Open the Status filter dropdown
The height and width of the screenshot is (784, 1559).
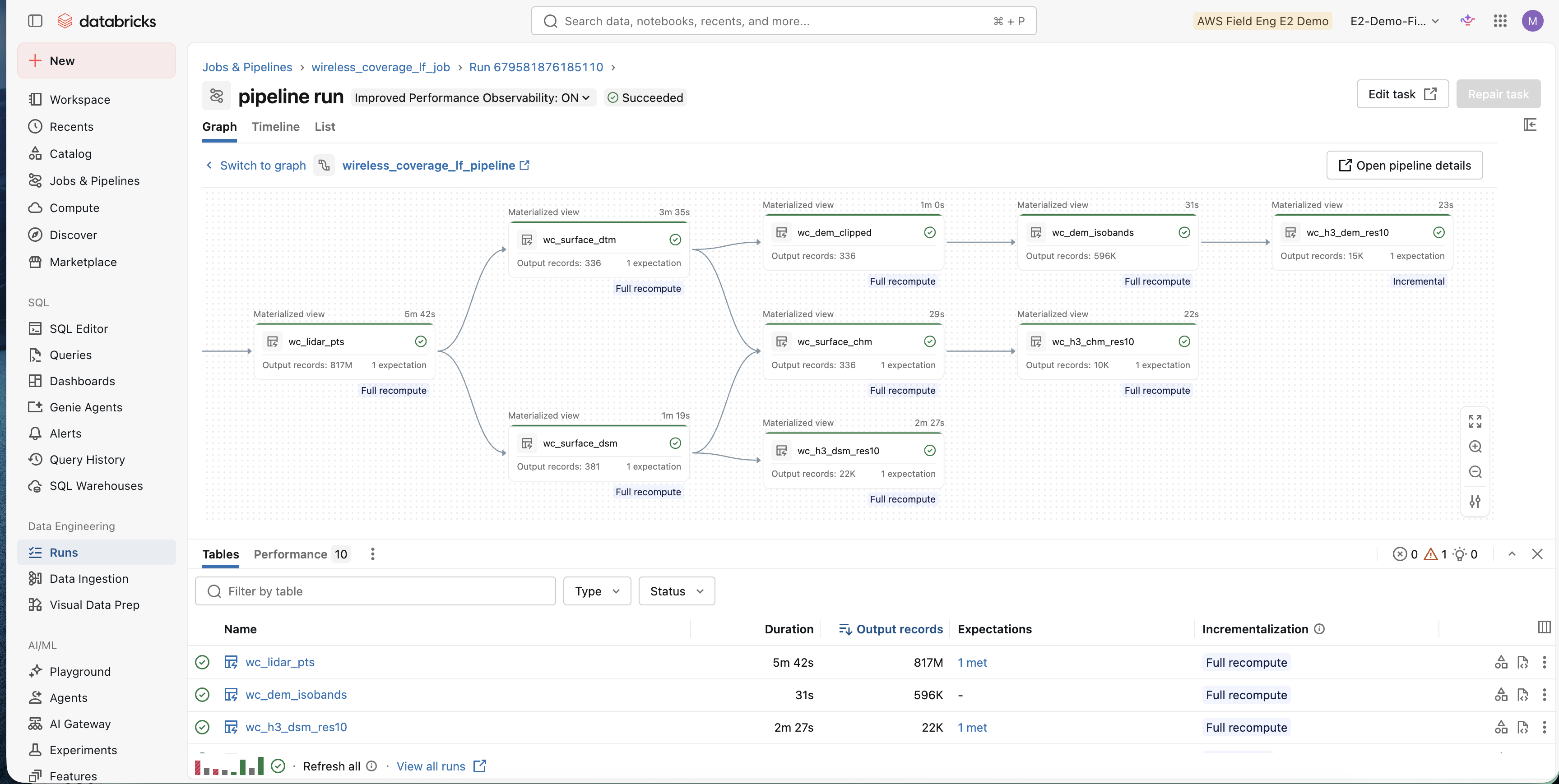[x=676, y=591]
